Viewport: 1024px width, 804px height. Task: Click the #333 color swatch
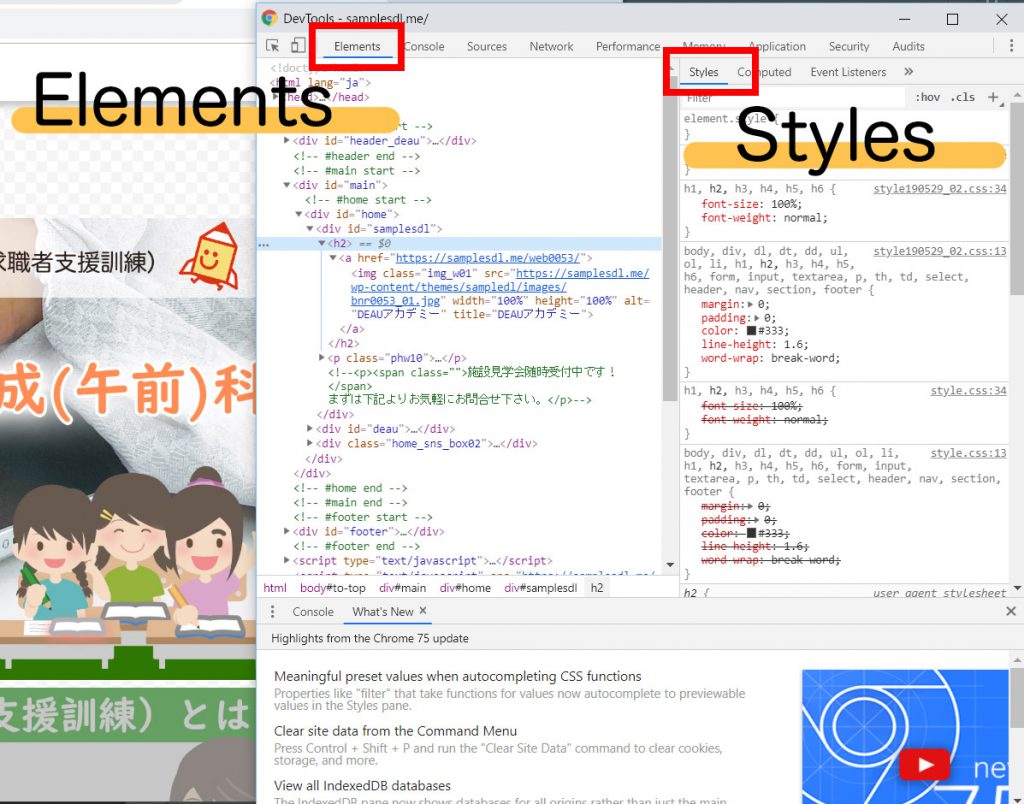[752, 331]
